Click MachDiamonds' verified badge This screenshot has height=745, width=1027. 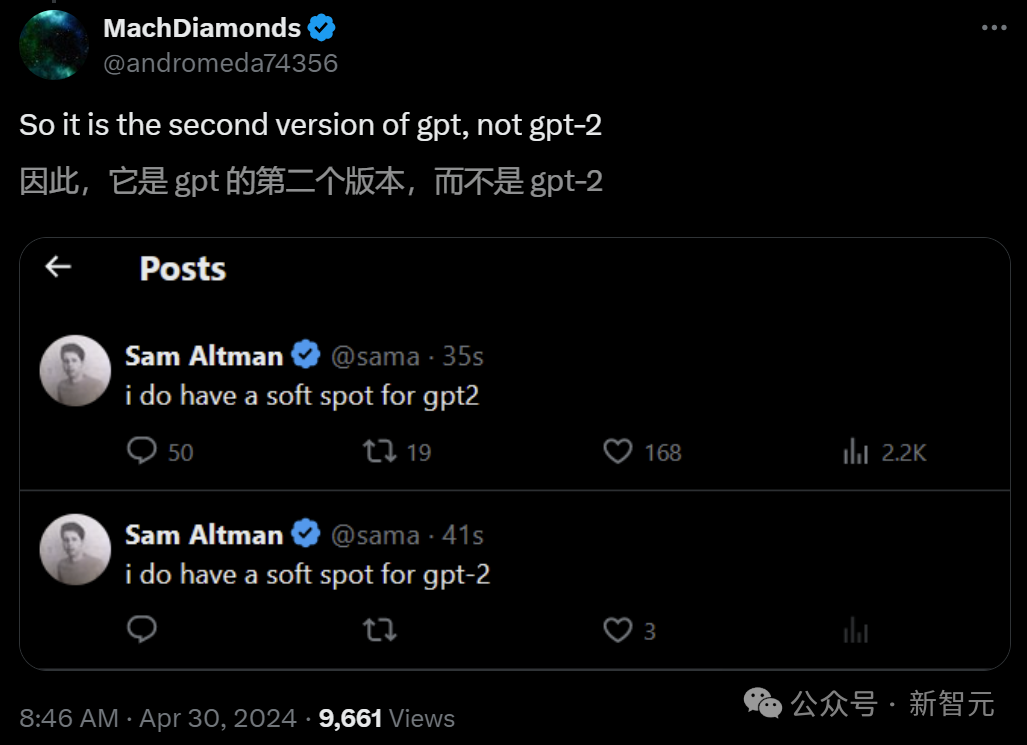point(321,28)
